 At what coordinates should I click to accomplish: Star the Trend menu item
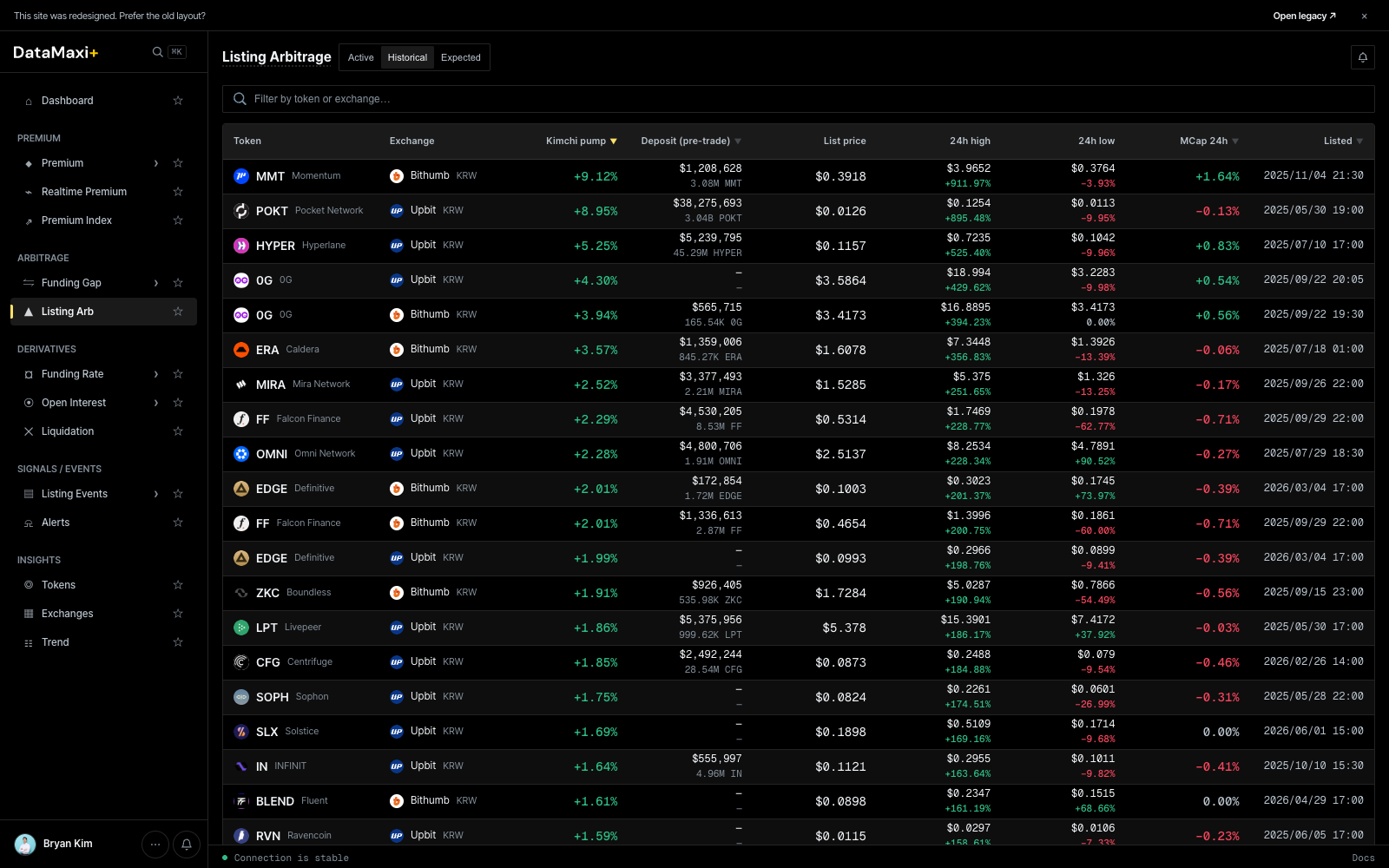point(178,642)
